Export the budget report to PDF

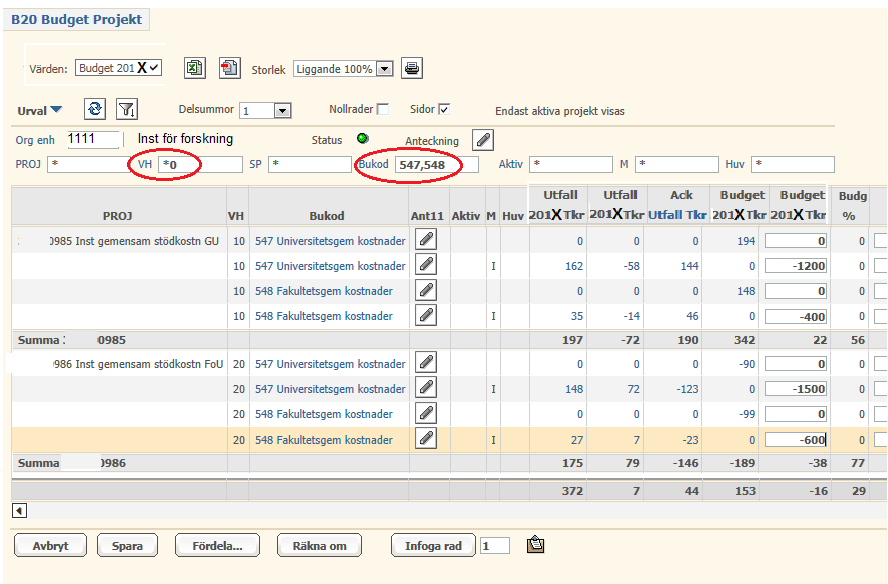(x=229, y=68)
